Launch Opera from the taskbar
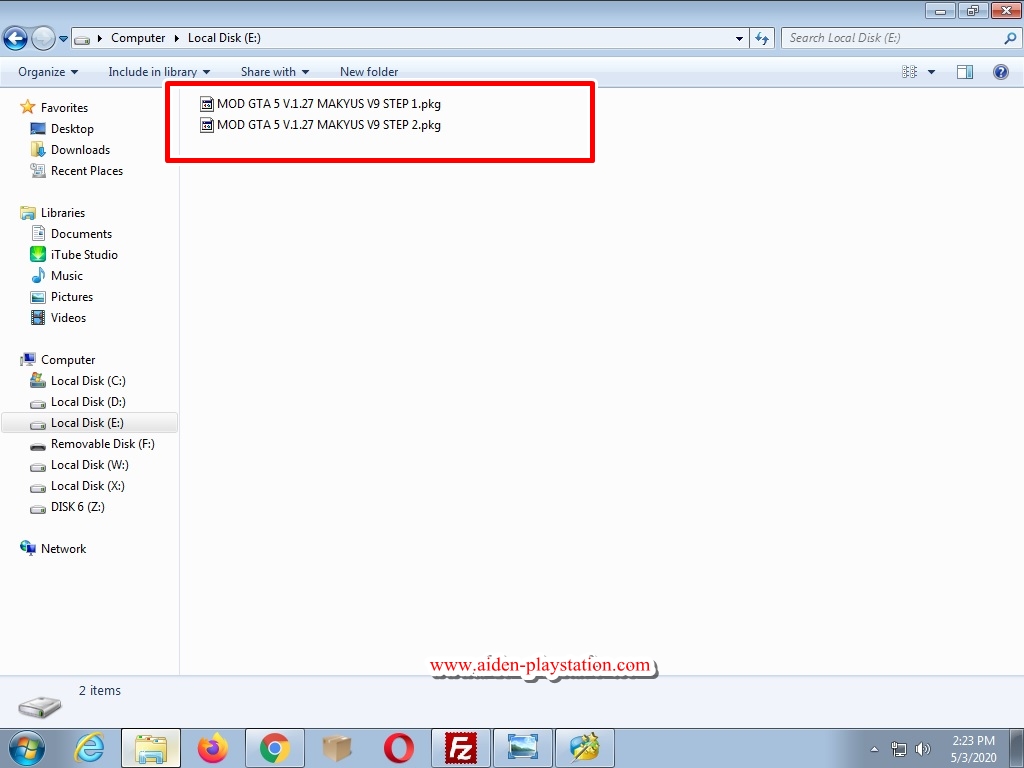Viewport: 1024px width, 768px height. pyautogui.click(x=398, y=748)
